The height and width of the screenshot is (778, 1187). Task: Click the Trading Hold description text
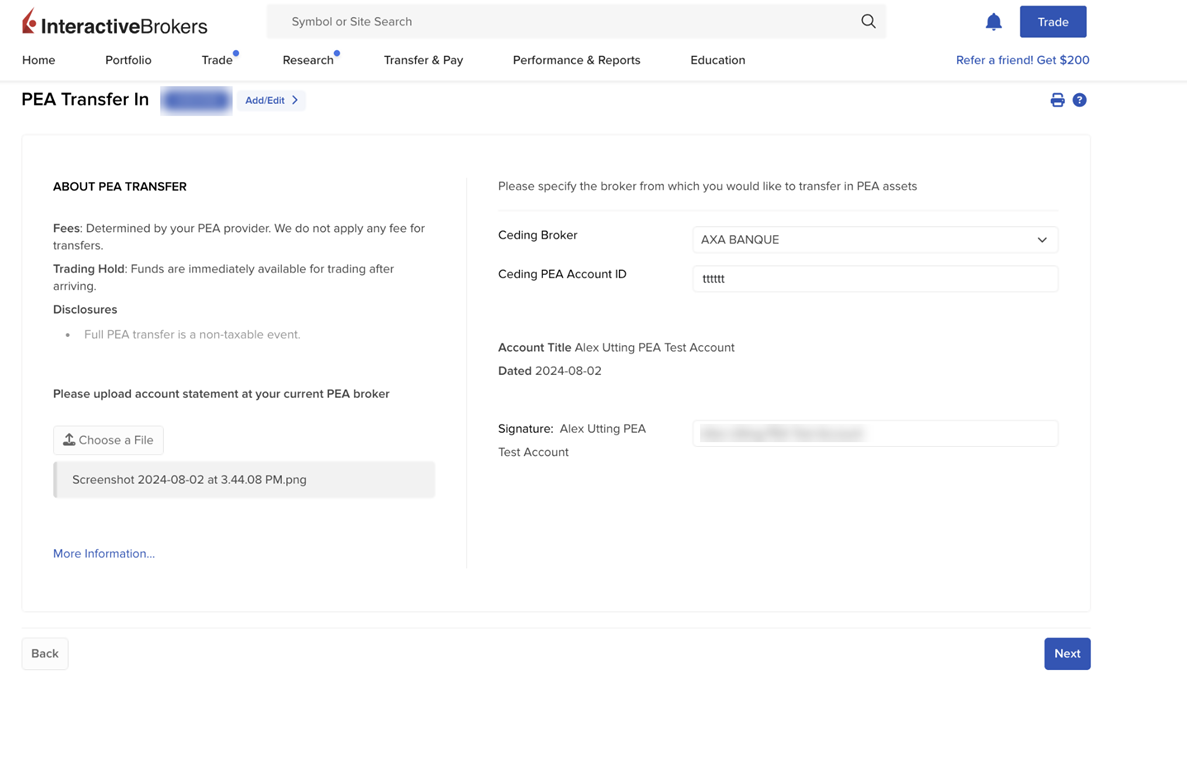point(223,277)
